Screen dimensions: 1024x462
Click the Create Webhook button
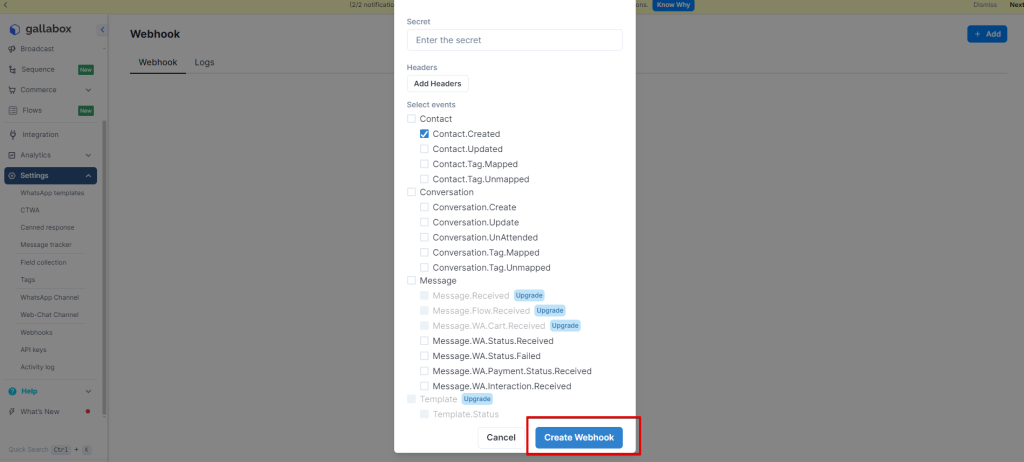579,437
